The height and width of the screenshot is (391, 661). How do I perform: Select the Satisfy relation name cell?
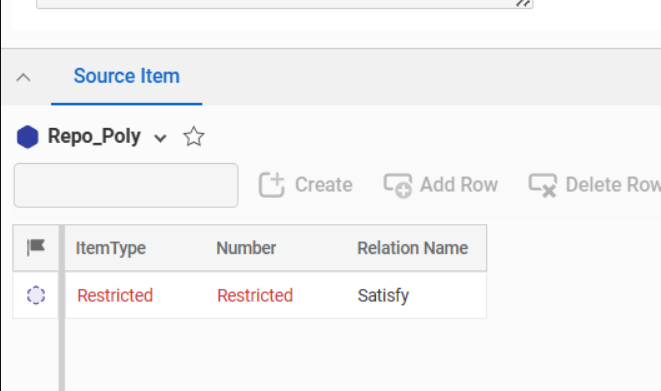383,295
